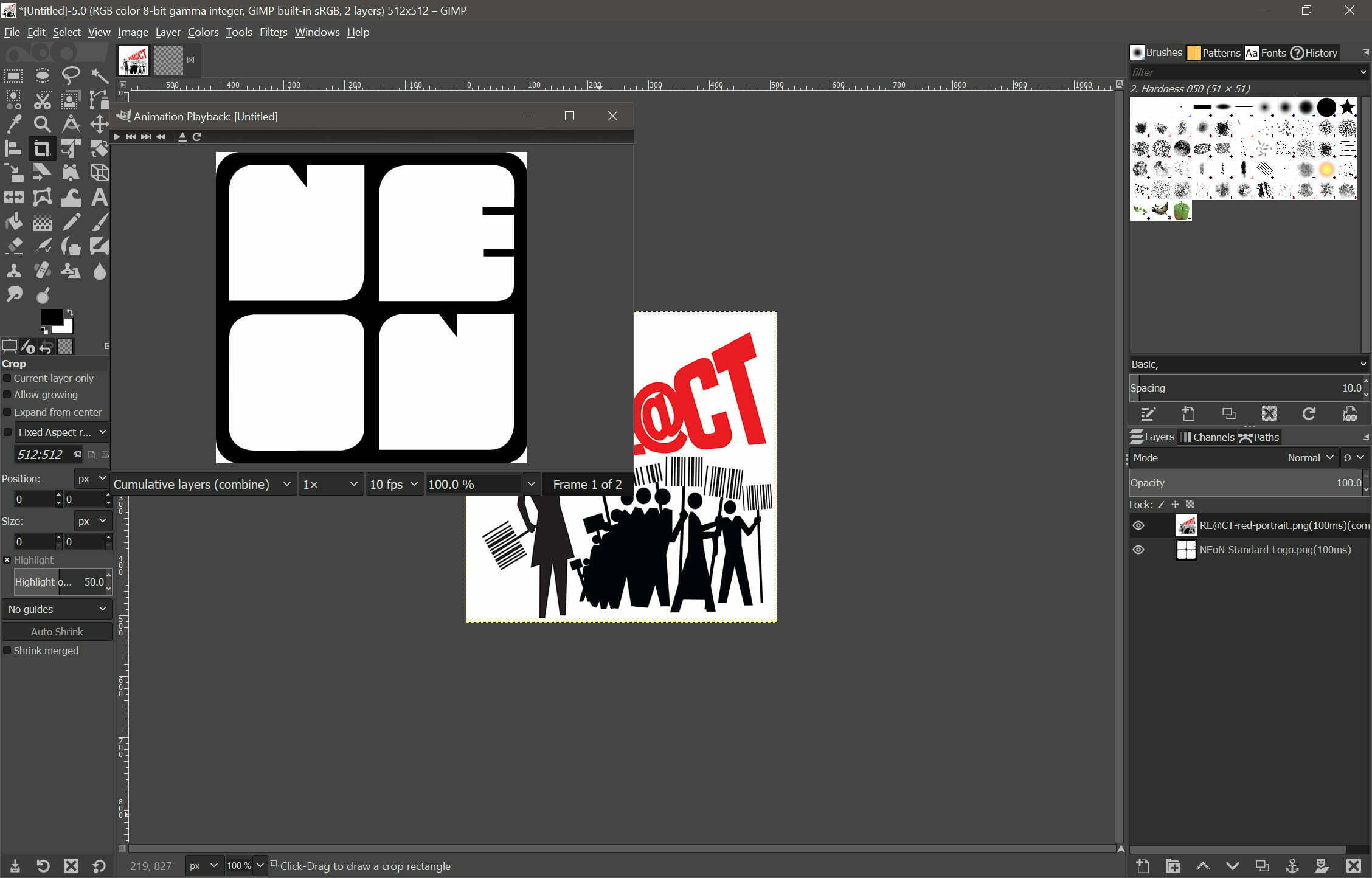Screen dimensions: 1372x878
Task: Select the Paintbrush tool
Action: [x=99, y=222]
